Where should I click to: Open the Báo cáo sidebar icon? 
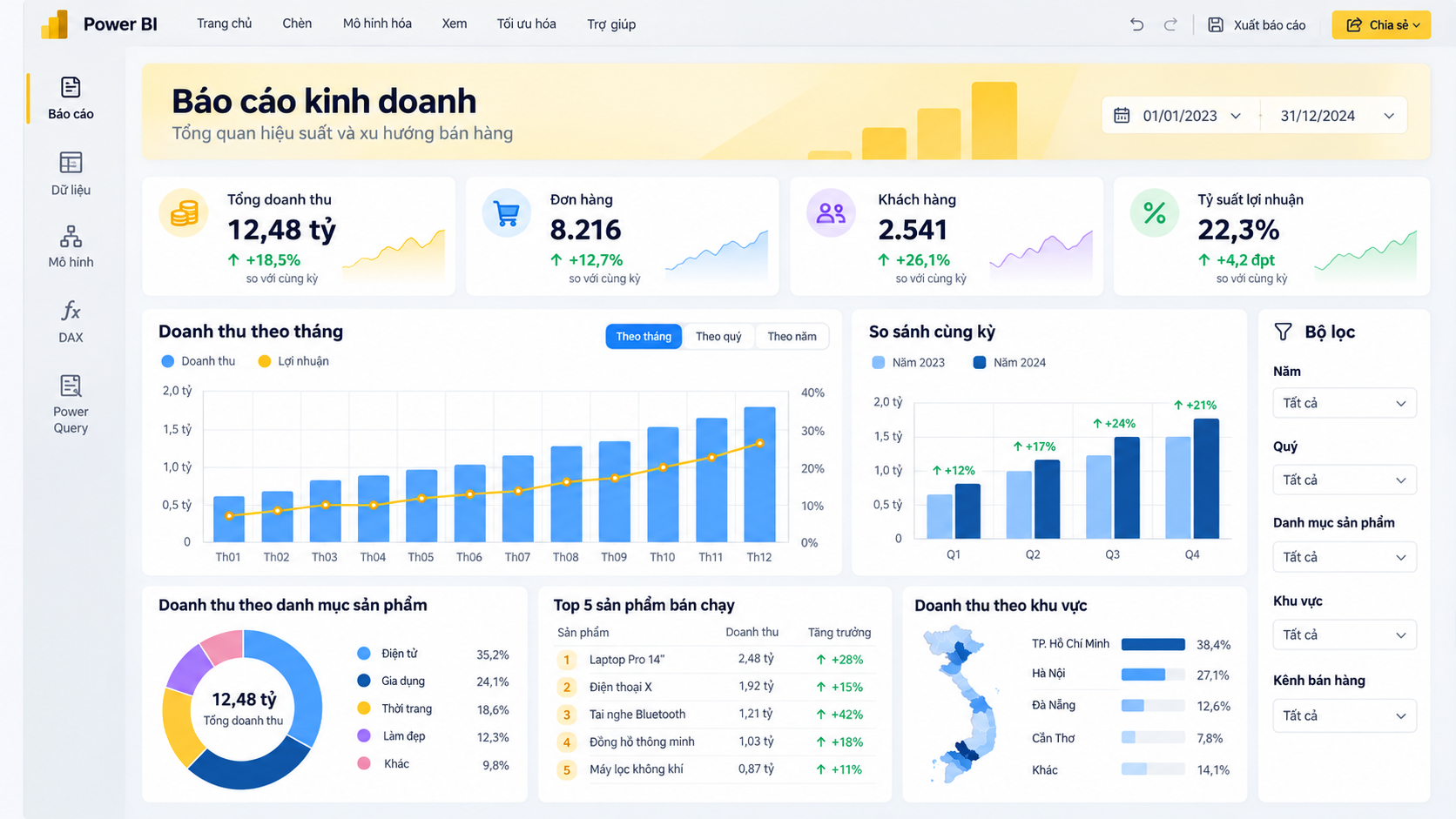(x=71, y=87)
